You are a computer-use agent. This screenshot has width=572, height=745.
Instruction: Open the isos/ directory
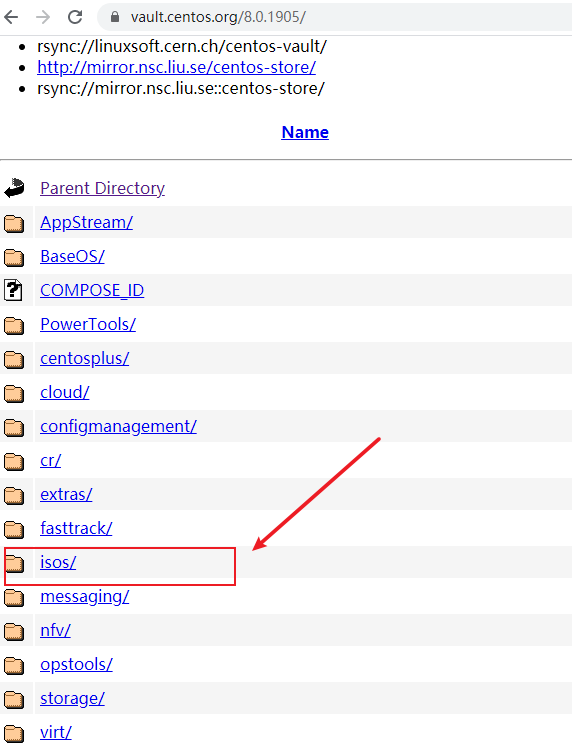[58, 562]
